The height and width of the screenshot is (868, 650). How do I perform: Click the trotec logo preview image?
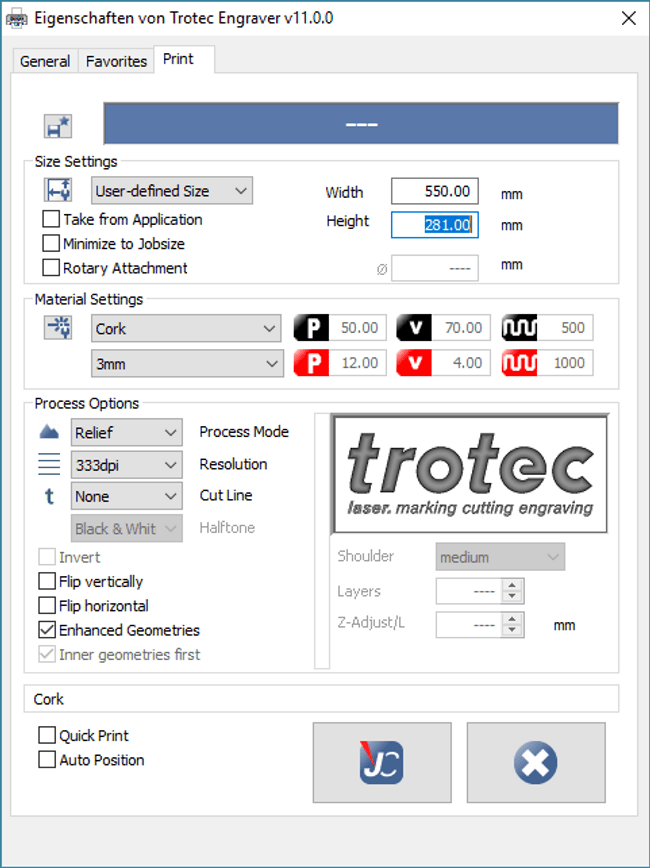tap(470, 474)
